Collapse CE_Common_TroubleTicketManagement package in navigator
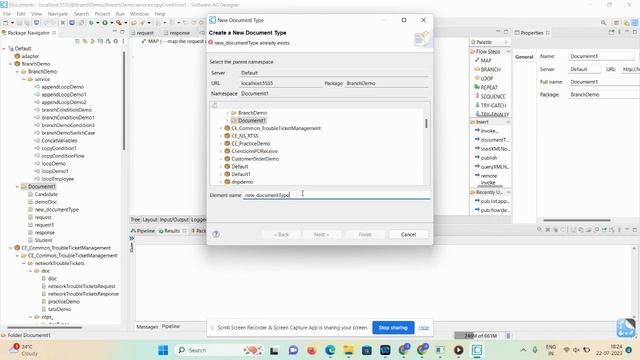Viewport: 640px width, 360px height. pyautogui.click(x=11, y=248)
